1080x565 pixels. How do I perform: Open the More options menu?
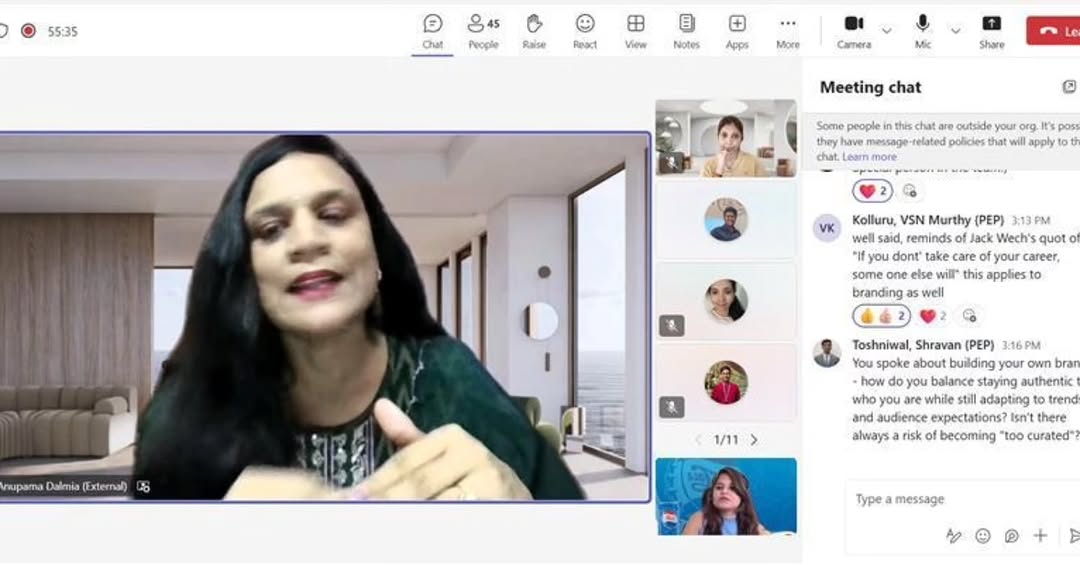(788, 30)
